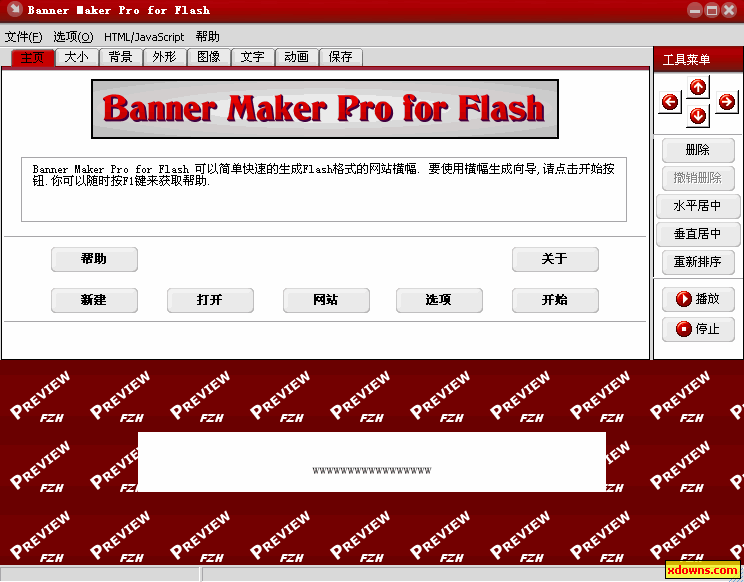Click the white banner preview area
The image size is (744, 582).
[x=372, y=462]
